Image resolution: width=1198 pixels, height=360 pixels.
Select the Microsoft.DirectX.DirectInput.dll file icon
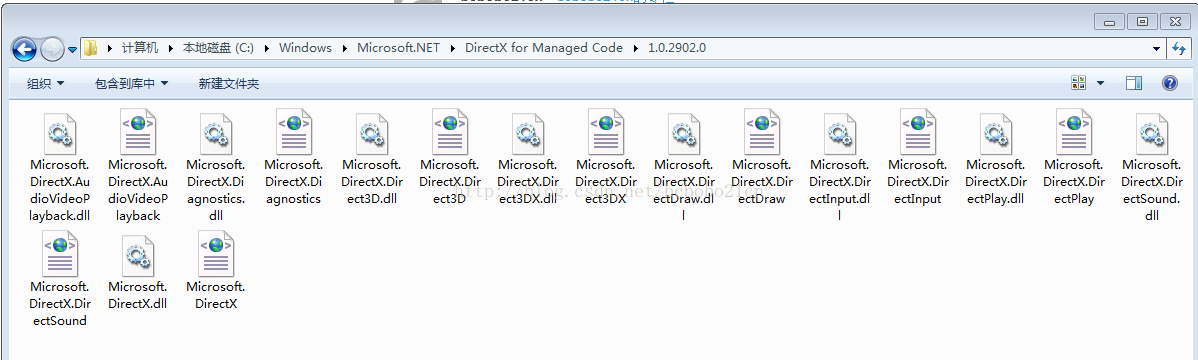[839, 134]
